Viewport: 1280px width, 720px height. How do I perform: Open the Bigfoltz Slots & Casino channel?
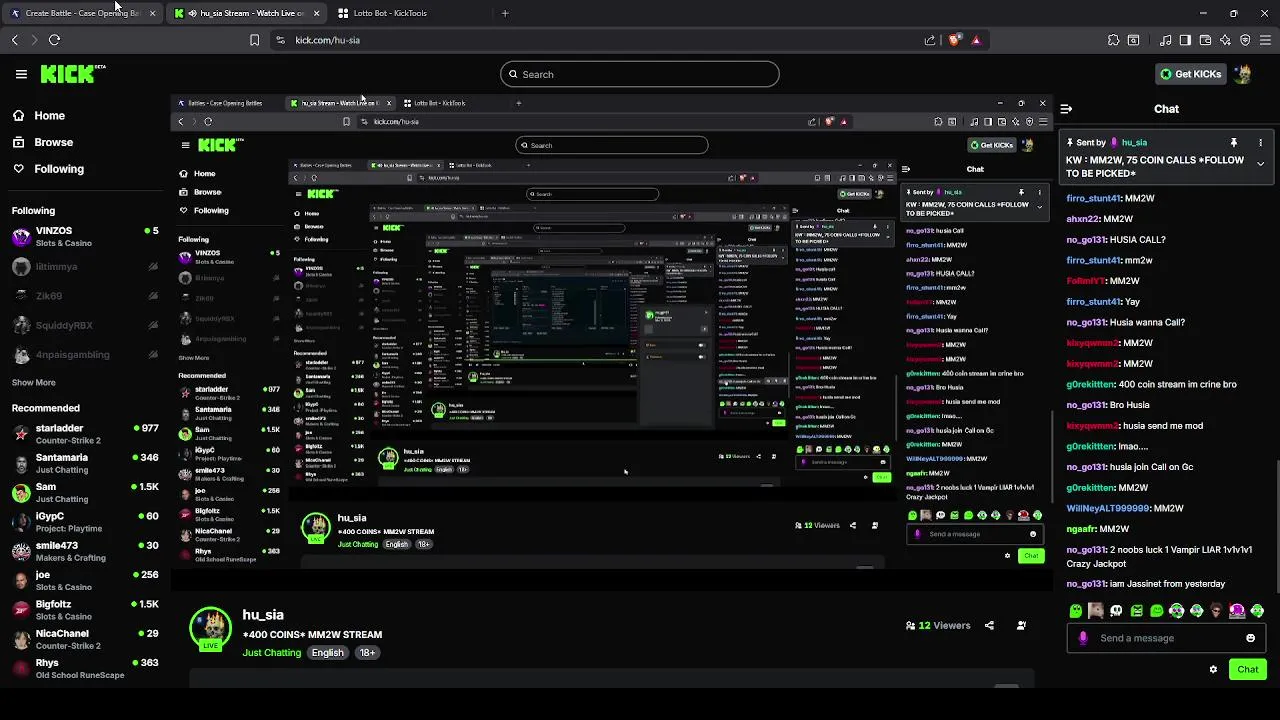point(85,610)
